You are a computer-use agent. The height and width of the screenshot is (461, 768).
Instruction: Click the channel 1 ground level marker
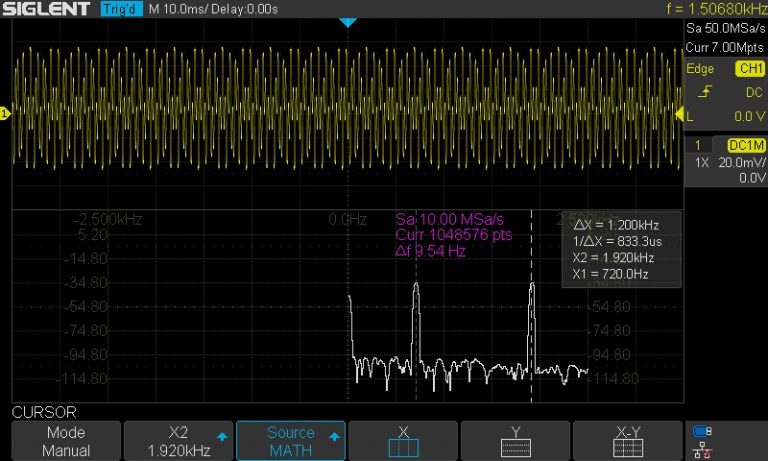click(x=5, y=115)
